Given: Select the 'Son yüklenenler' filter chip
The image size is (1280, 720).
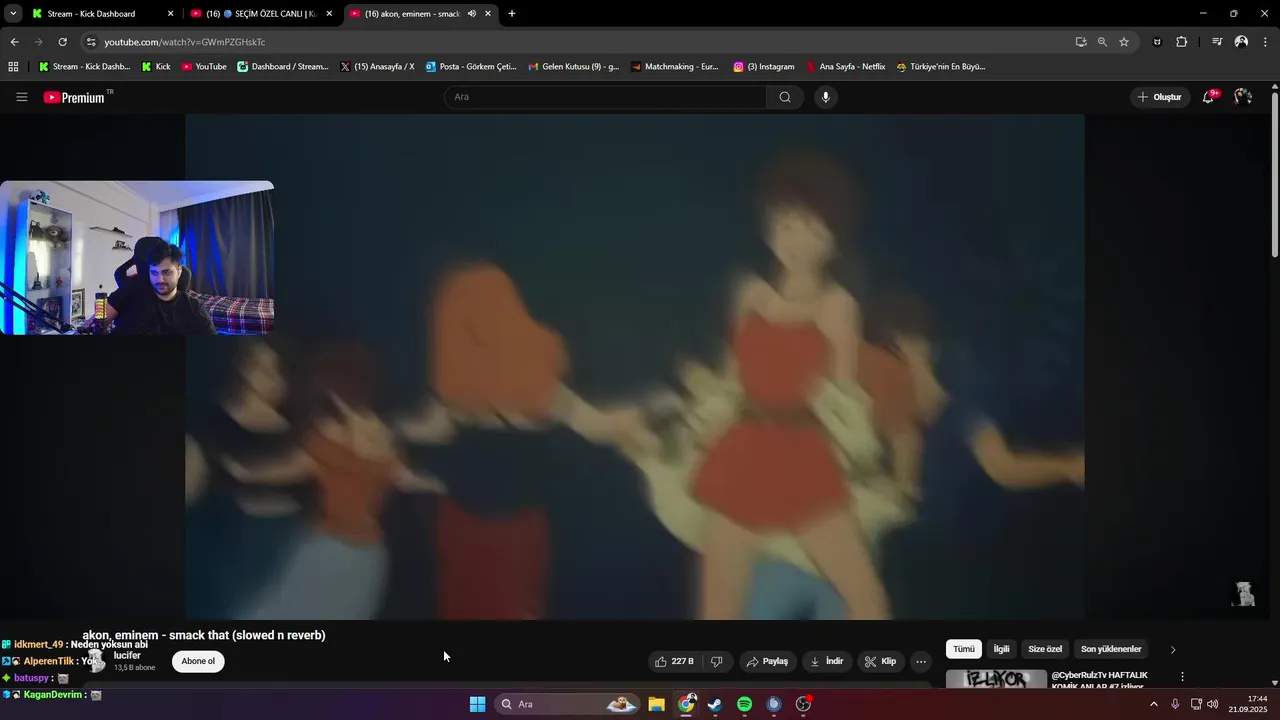Looking at the screenshot, I should (1111, 649).
